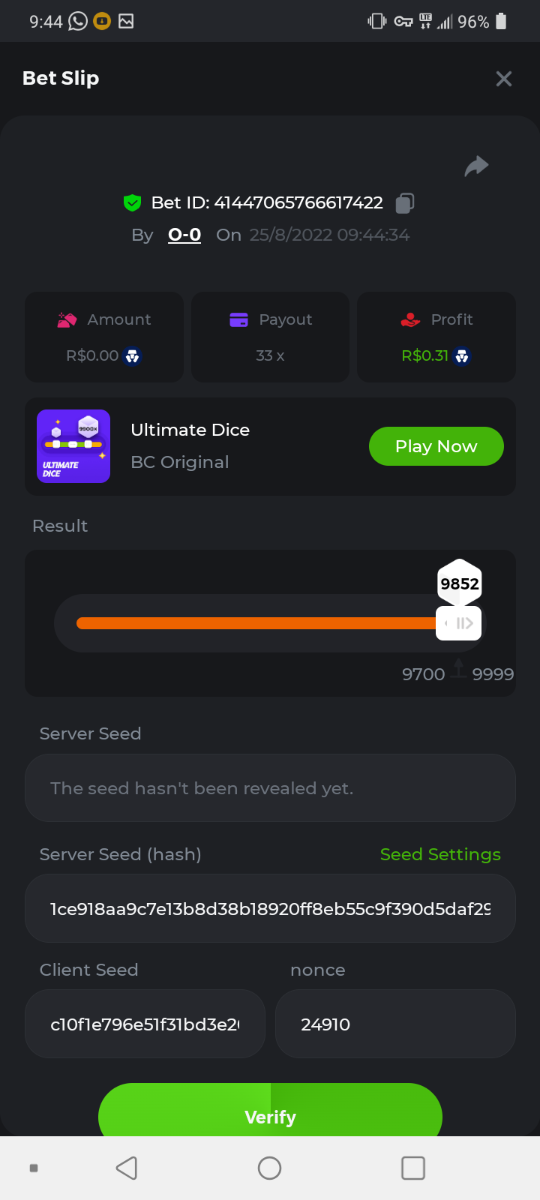540x1200 pixels.
Task: Tap the Profit currency coin icon
Action: click(462, 355)
